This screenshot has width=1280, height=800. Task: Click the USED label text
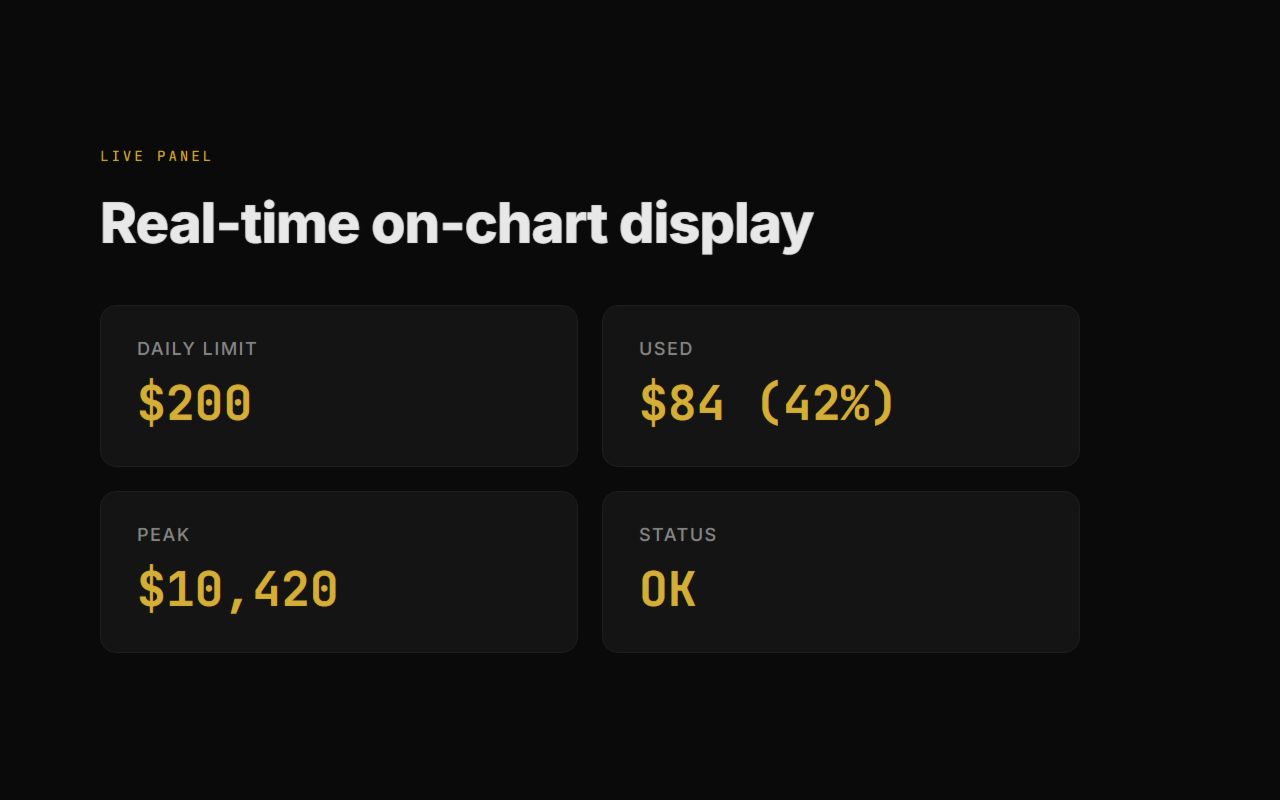tap(666, 349)
